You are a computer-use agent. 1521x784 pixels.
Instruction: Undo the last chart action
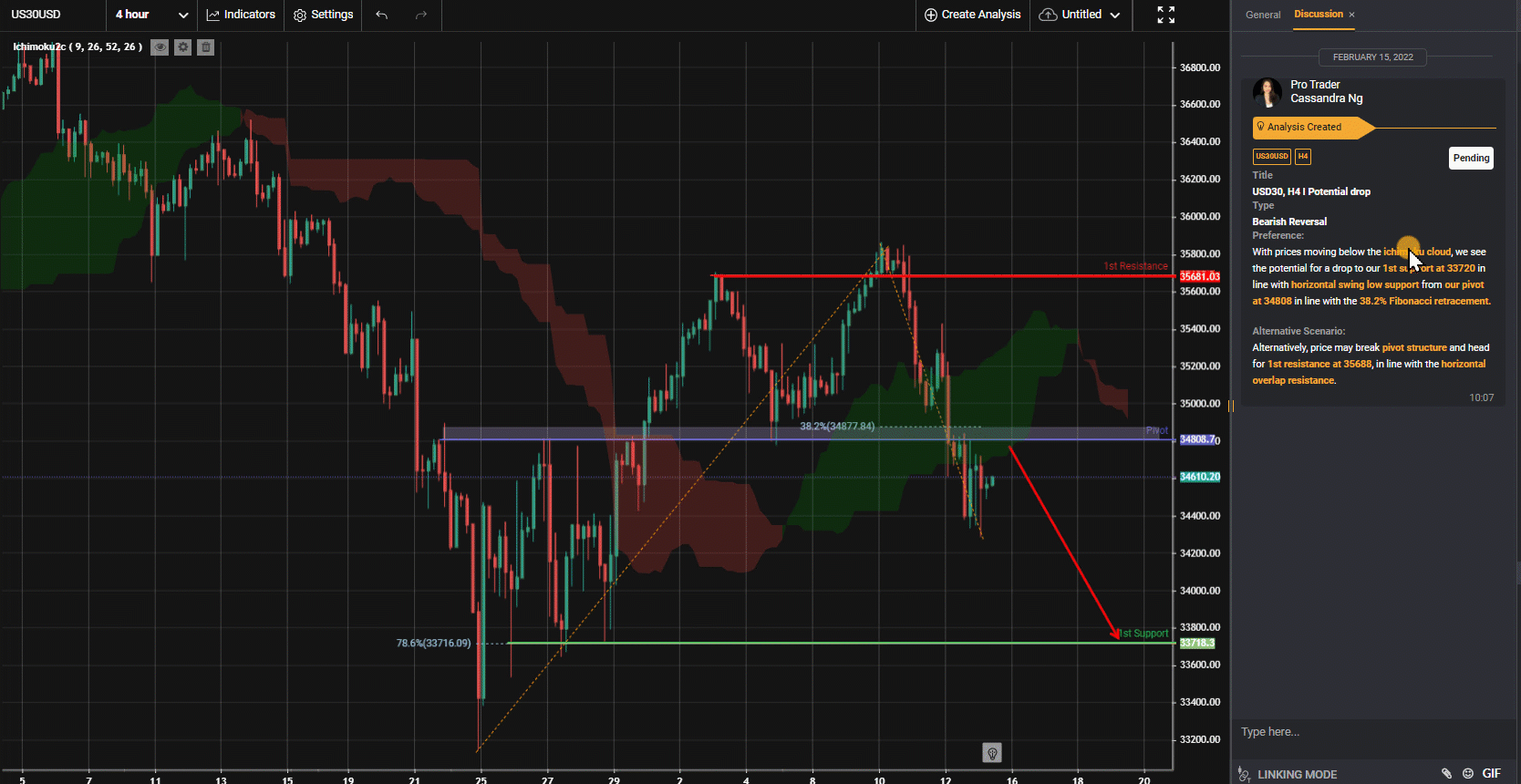point(382,15)
